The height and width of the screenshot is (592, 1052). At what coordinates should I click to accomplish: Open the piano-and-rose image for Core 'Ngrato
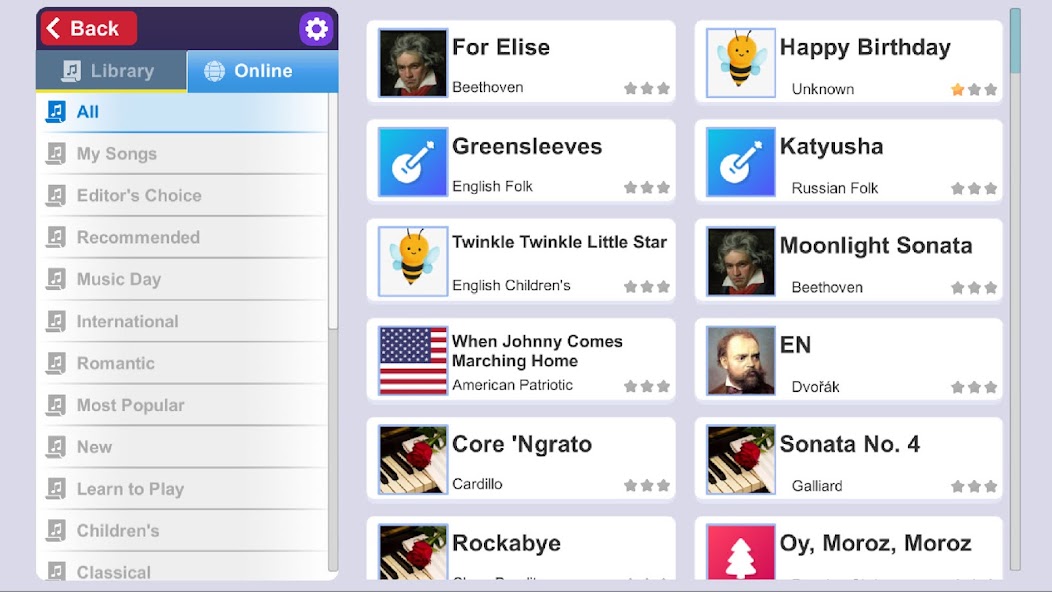(413, 460)
